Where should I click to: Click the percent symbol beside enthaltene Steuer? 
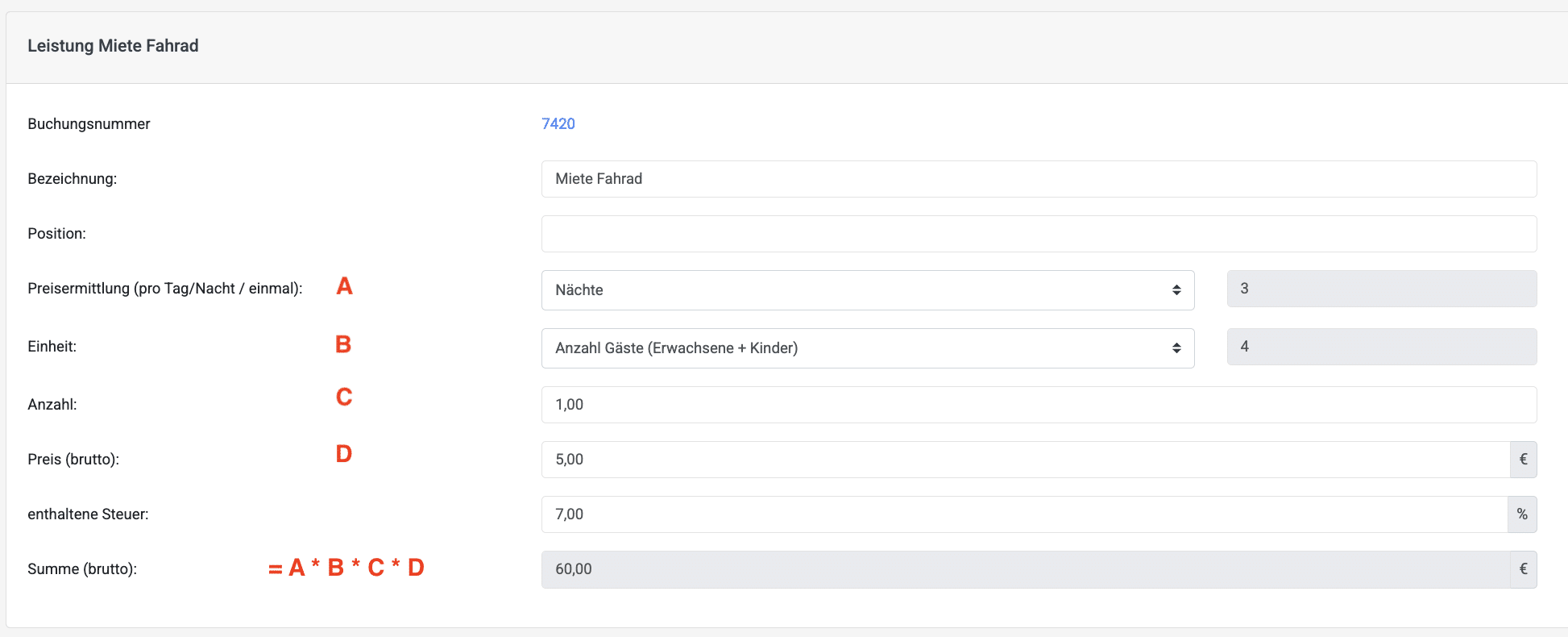pos(1522,514)
